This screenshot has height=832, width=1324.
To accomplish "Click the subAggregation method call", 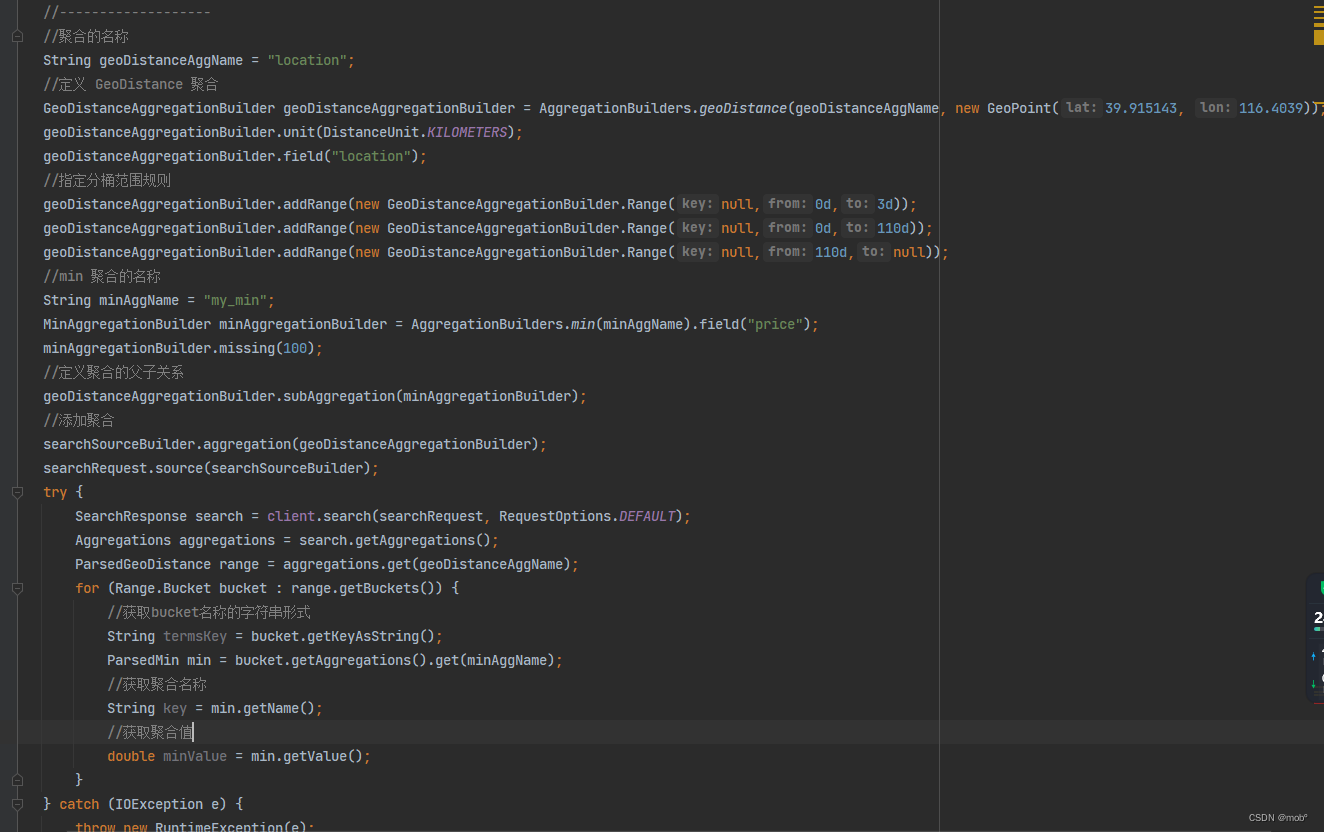I will click(x=339, y=396).
